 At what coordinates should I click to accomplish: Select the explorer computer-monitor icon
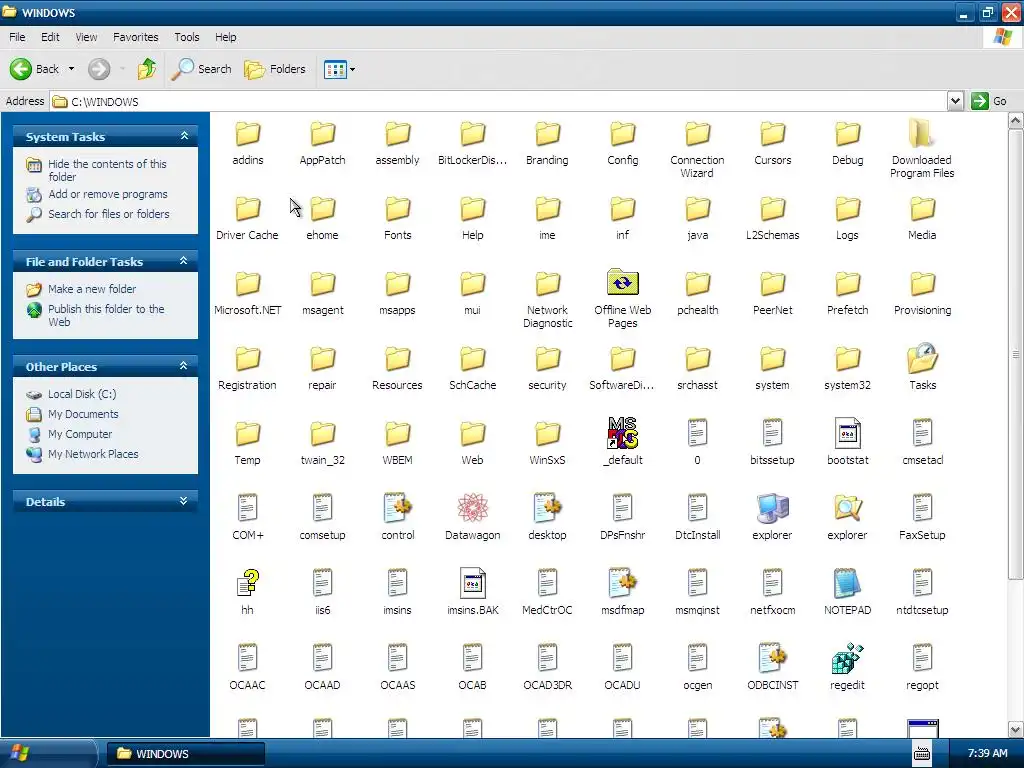pyautogui.click(x=772, y=509)
